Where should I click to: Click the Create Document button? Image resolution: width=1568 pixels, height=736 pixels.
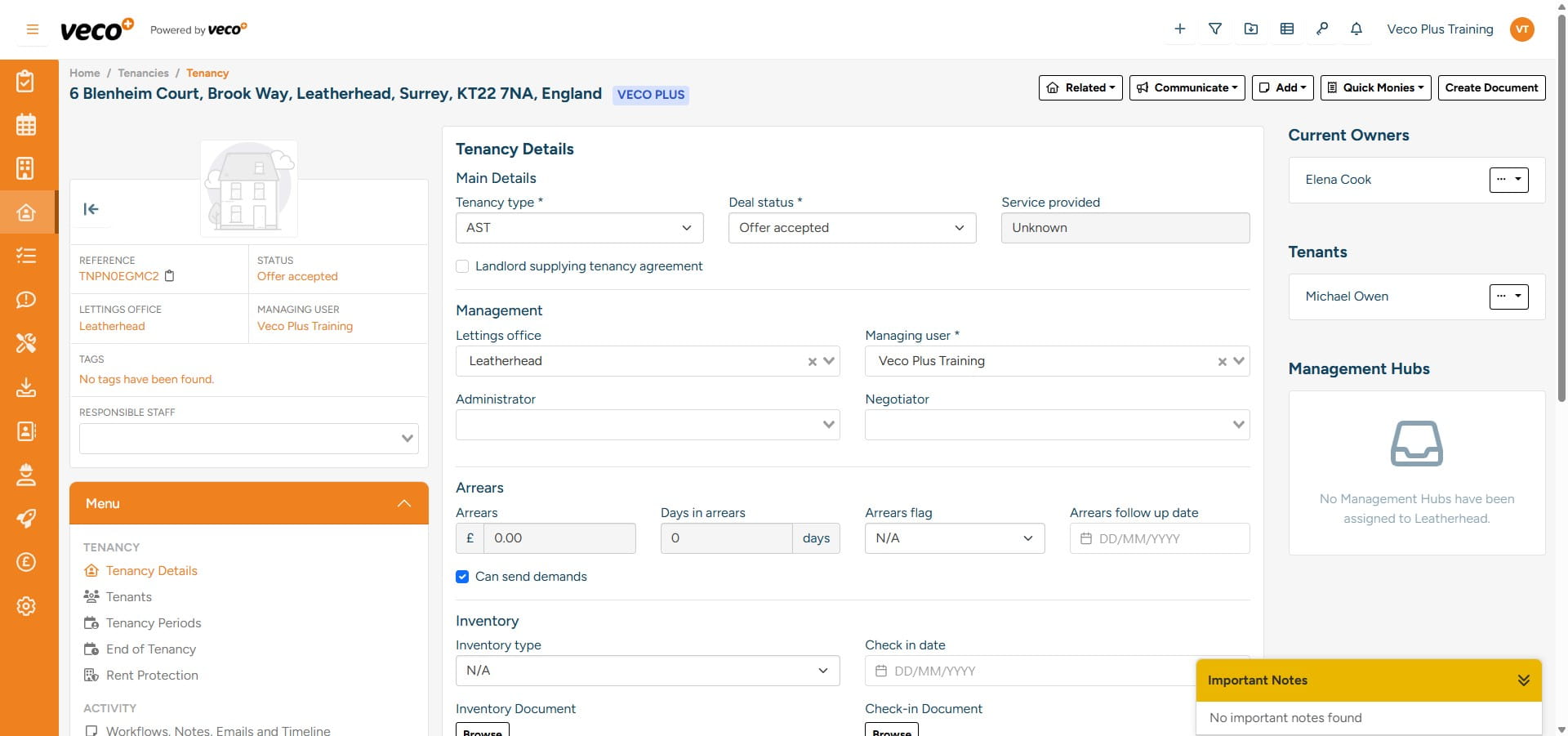(x=1490, y=87)
